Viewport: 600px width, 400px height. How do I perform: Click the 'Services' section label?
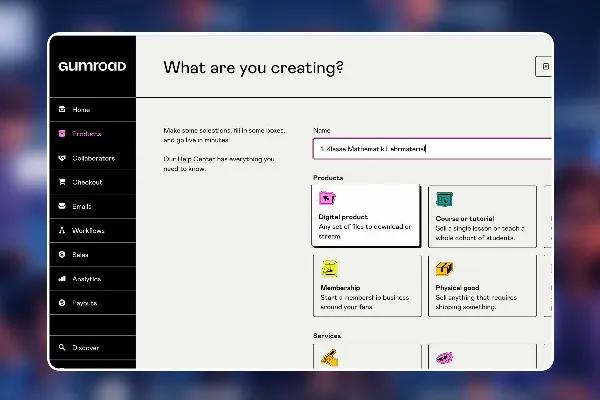pos(327,336)
